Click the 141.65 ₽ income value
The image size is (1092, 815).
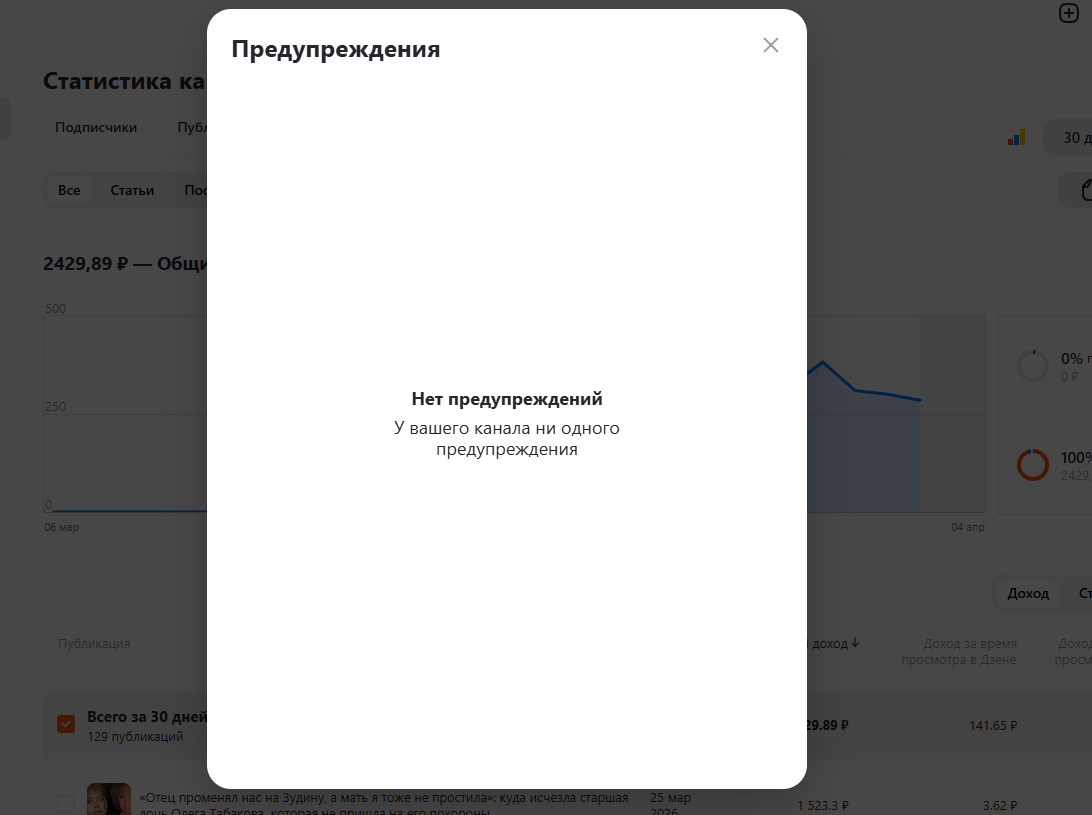tap(993, 725)
